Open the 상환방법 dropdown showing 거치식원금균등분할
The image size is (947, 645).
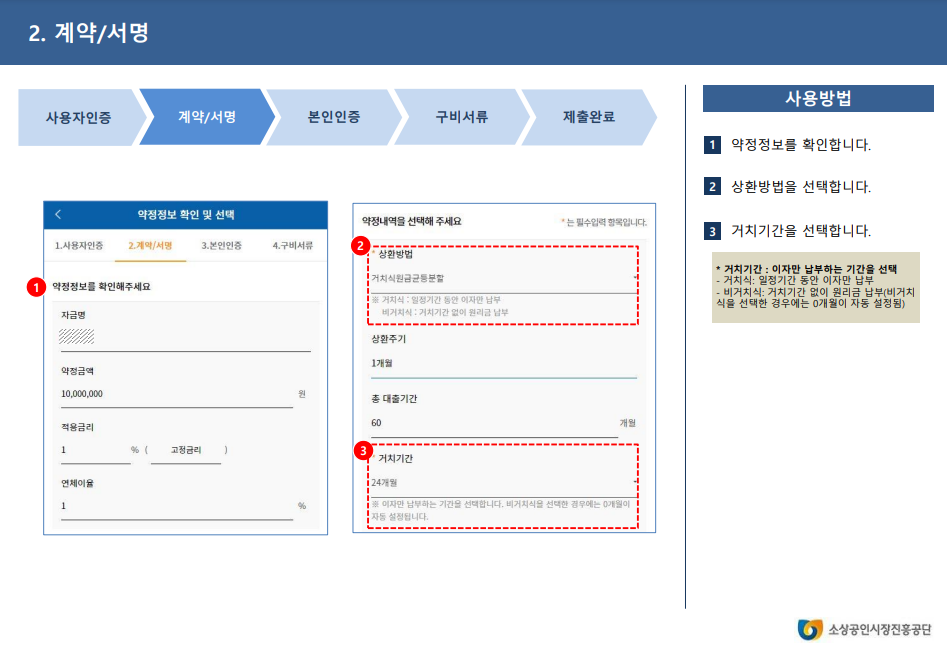[504, 278]
